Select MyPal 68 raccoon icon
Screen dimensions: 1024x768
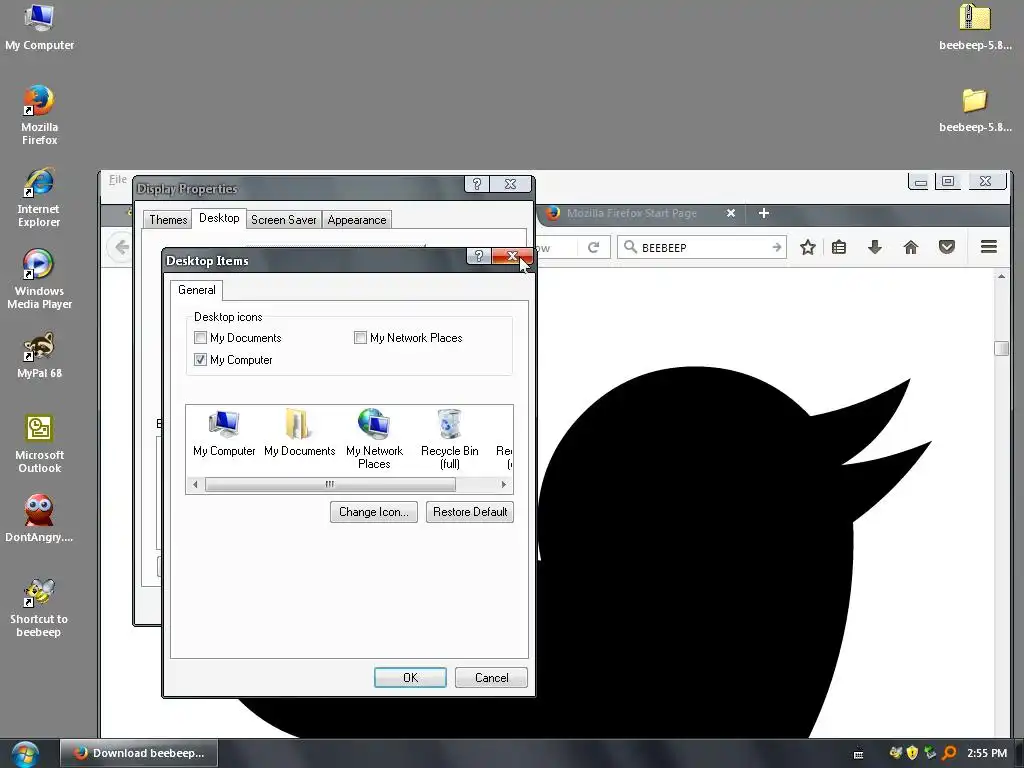click(x=39, y=355)
